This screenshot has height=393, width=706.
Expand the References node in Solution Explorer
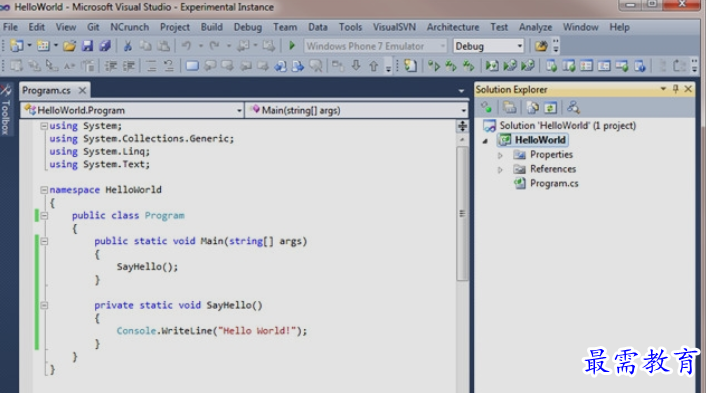click(x=500, y=170)
